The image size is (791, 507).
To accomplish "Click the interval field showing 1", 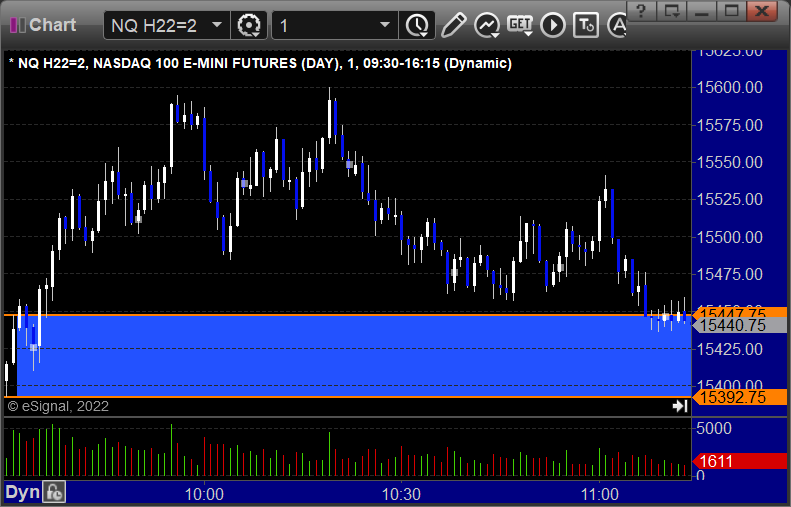I will (x=335, y=25).
